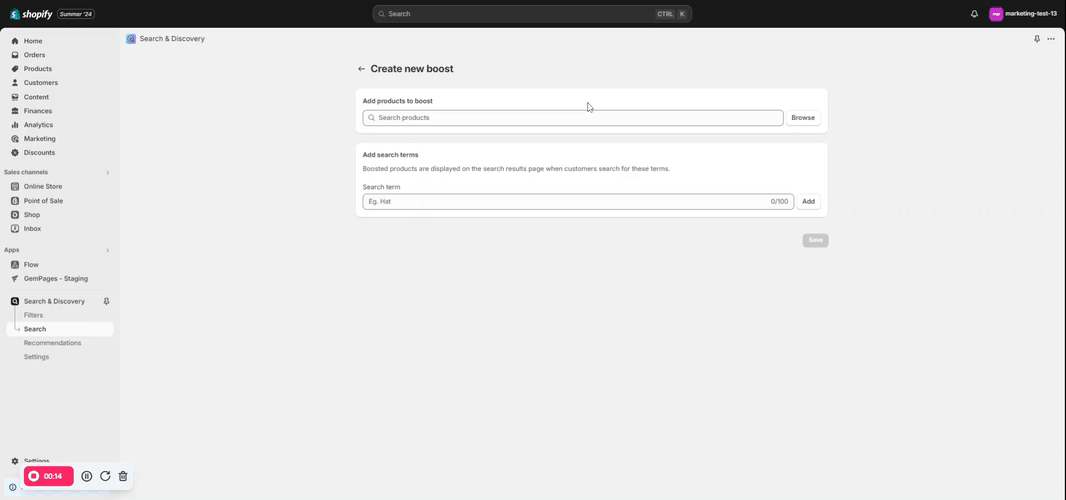Click the pin icon in app header

coord(1037,39)
